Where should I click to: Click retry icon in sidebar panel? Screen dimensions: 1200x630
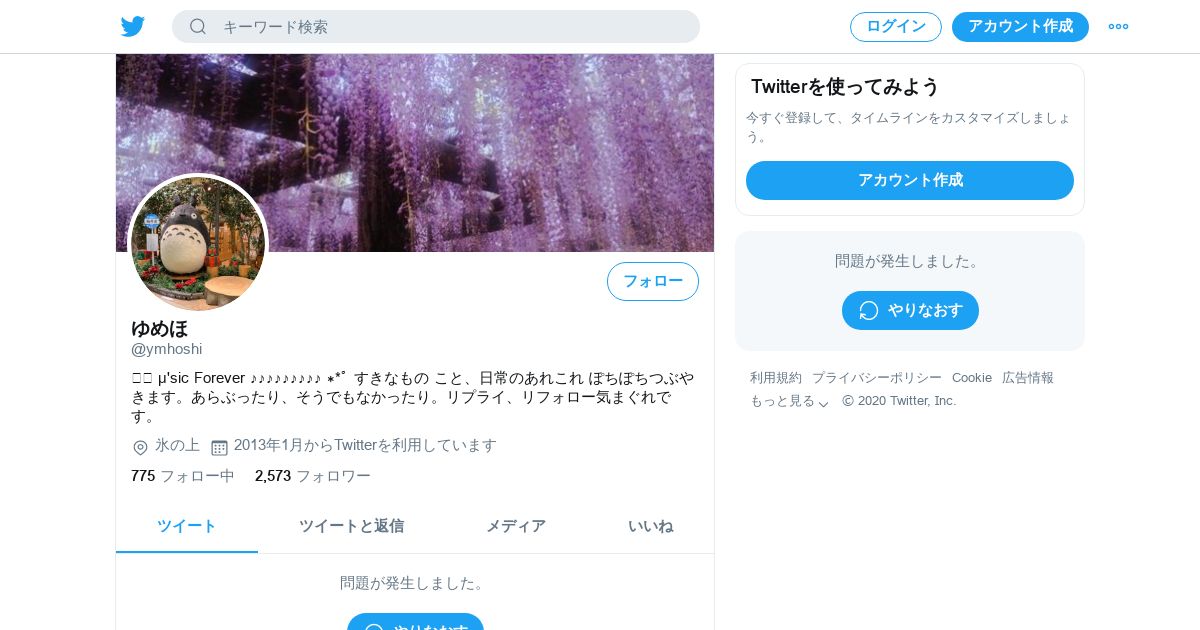869,310
